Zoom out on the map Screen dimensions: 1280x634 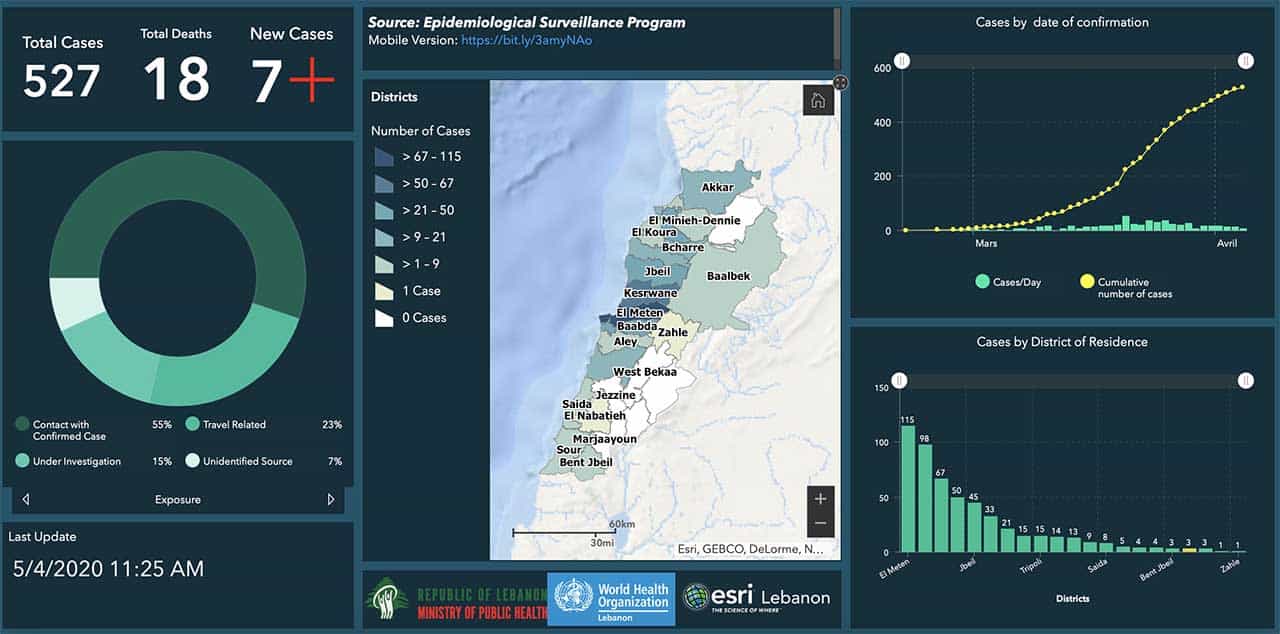tap(820, 523)
